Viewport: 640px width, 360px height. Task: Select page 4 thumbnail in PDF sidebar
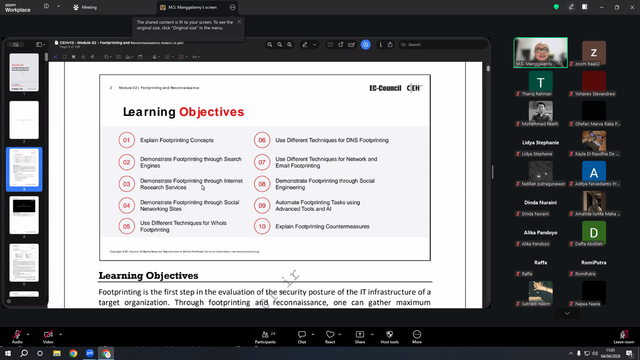tap(24, 215)
